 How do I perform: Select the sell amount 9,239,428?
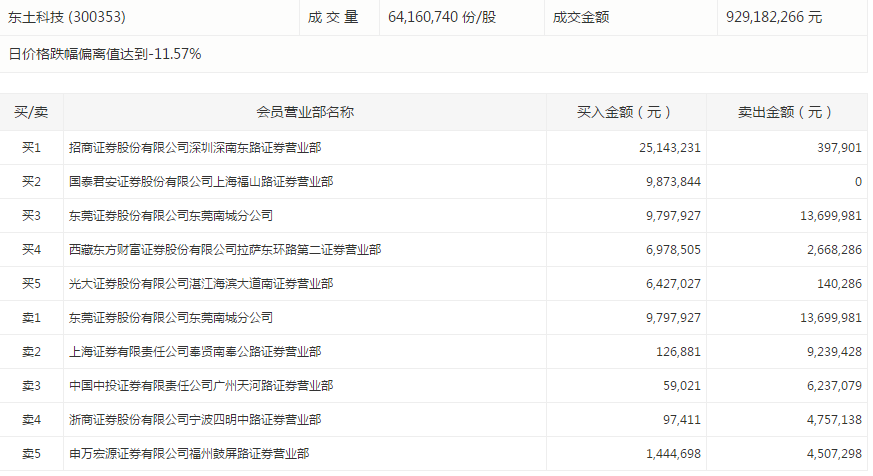[835, 351]
